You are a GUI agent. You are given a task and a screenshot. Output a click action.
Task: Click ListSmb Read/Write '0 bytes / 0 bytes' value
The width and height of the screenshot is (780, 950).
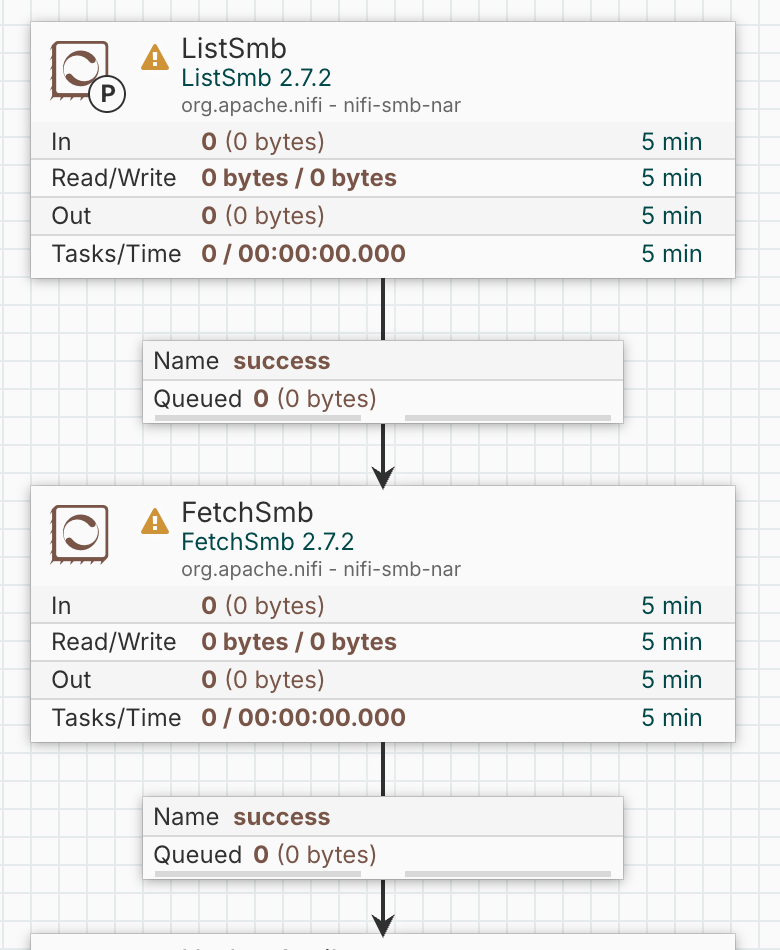(299, 178)
